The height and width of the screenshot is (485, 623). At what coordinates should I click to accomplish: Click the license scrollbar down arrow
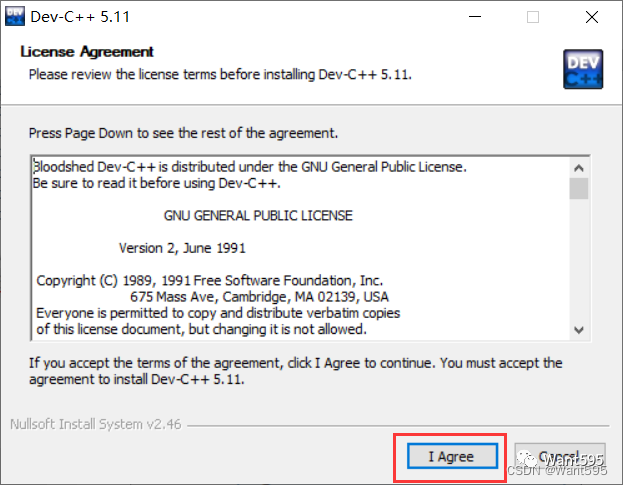pos(579,330)
